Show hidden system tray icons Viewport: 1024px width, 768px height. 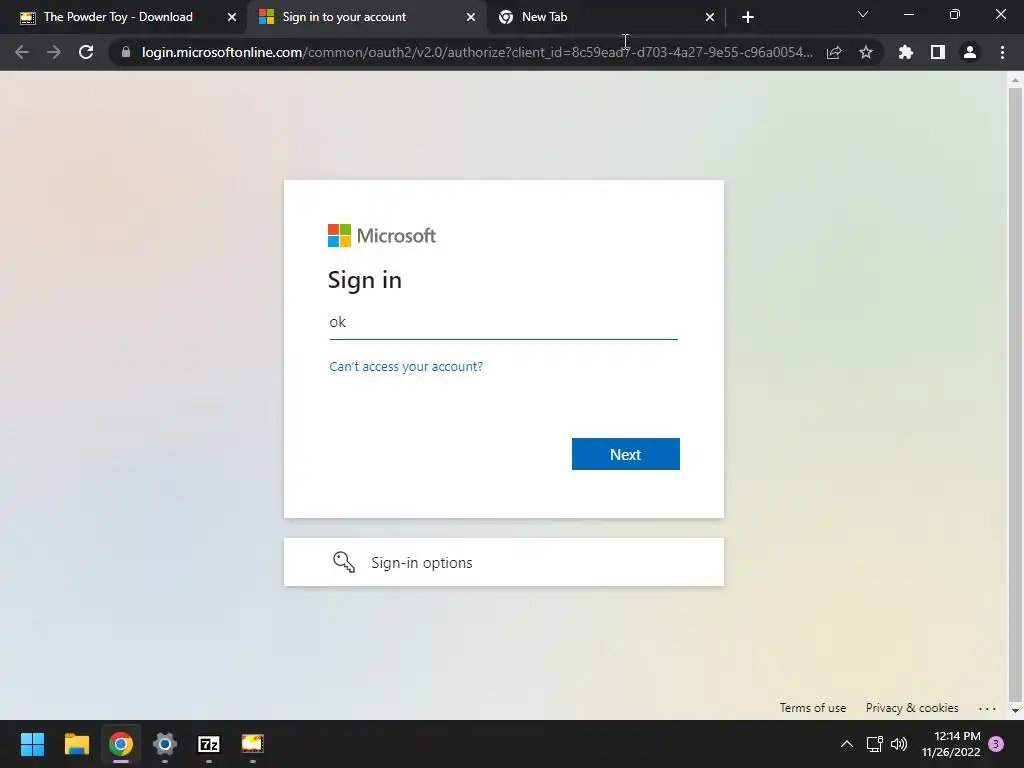(x=846, y=744)
